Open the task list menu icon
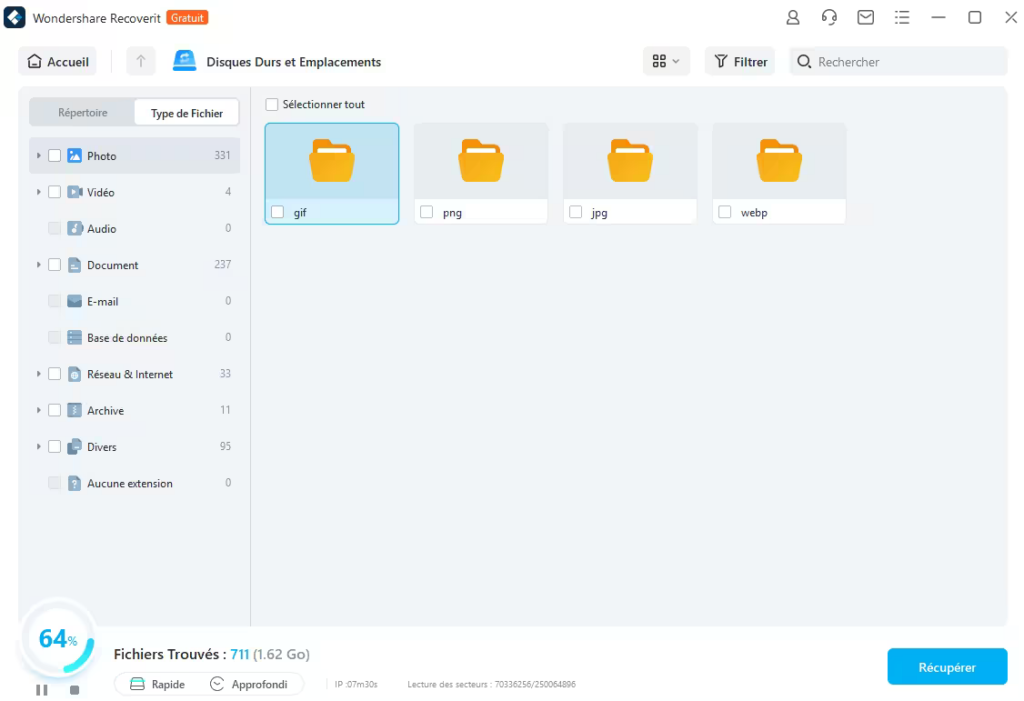Screen dimensions: 1024x701 click(902, 18)
